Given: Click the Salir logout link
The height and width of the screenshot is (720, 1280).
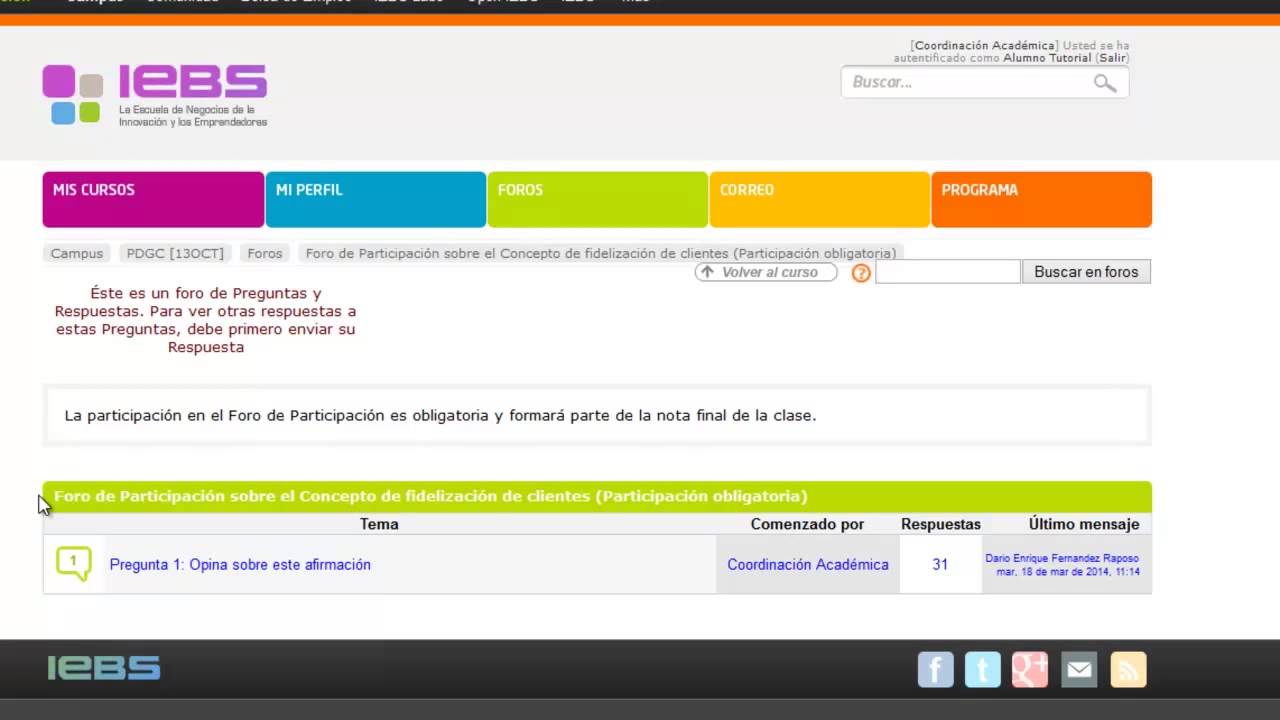Looking at the screenshot, I should [x=1112, y=58].
